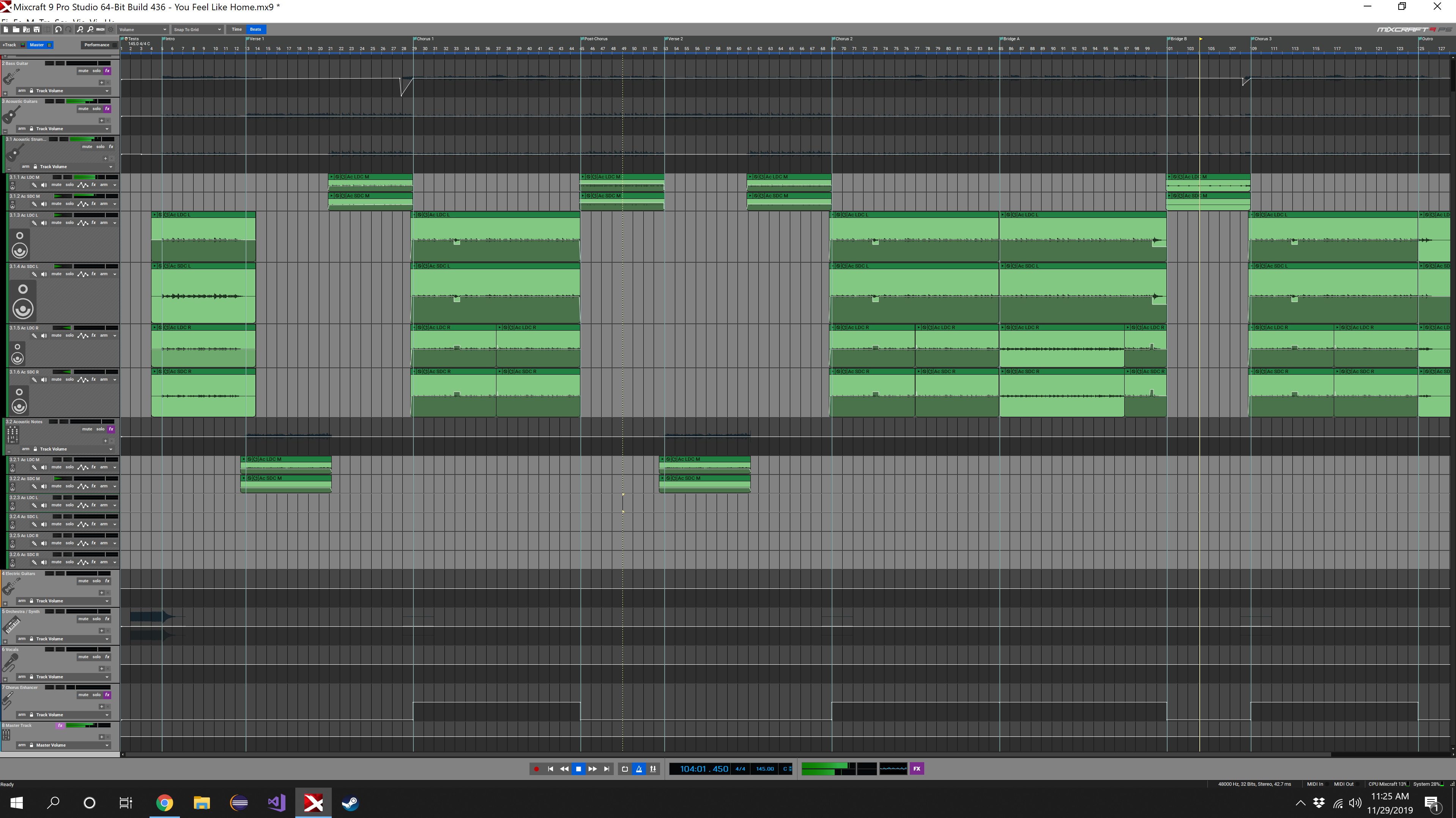This screenshot has height=818, width=1456.
Task: Toggle speaker on 3.1.2 Ac SDC M lane
Action: coord(44,204)
